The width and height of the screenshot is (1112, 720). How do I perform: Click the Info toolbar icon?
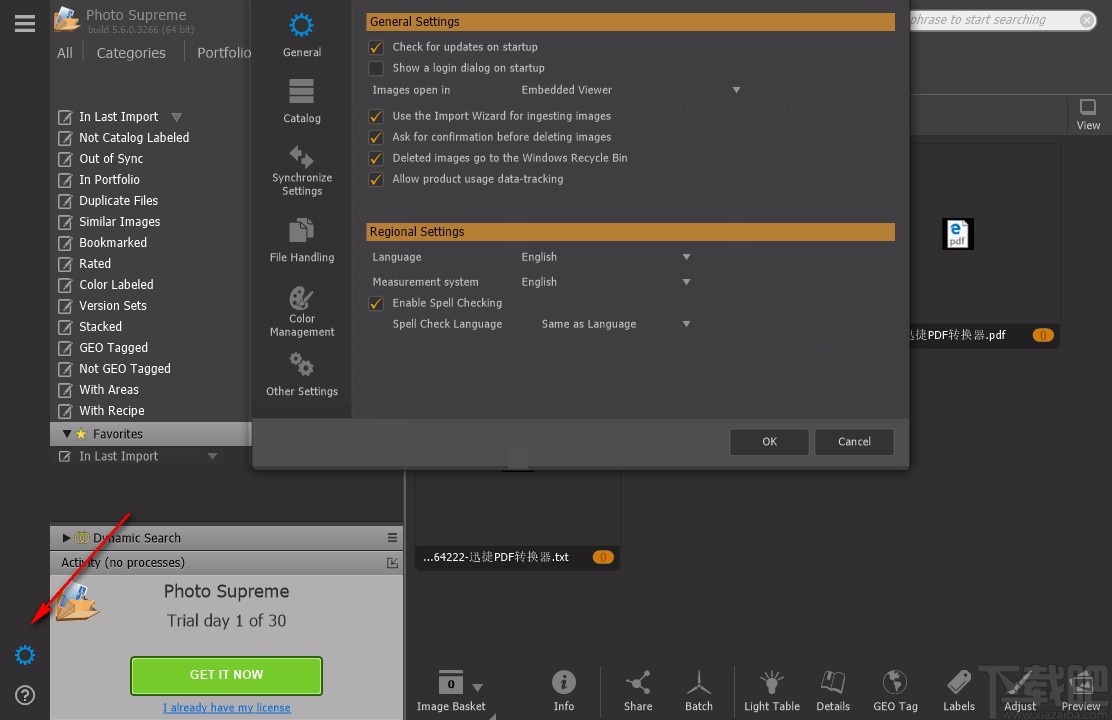click(564, 690)
